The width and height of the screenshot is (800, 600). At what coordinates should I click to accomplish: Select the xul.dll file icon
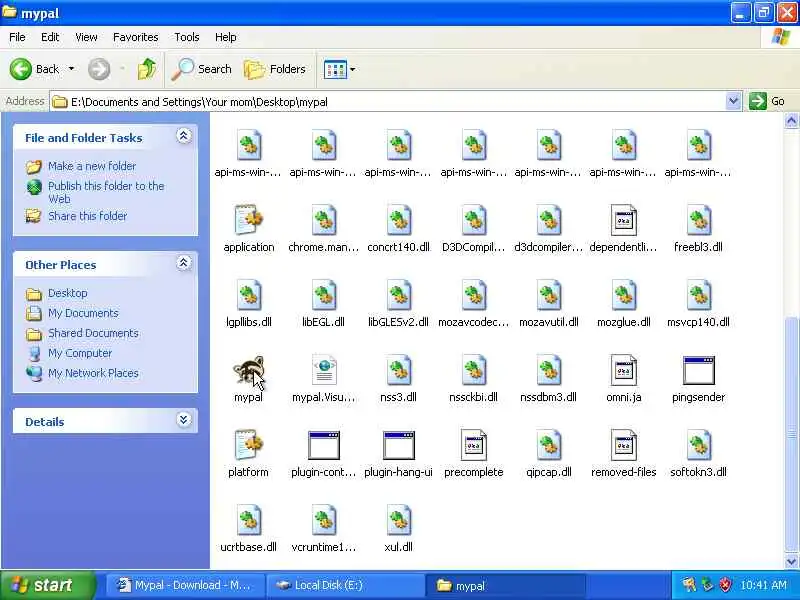[x=398, y=520]
